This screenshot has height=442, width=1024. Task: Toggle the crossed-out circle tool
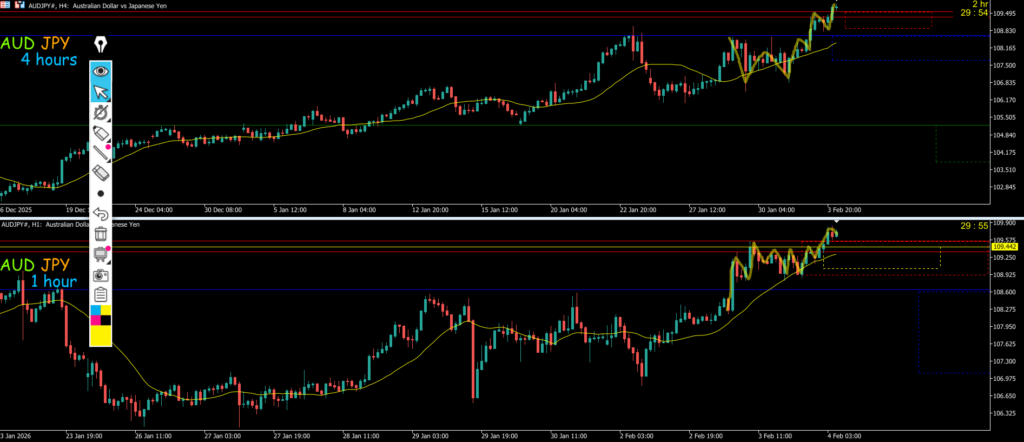tap(101, 113)
